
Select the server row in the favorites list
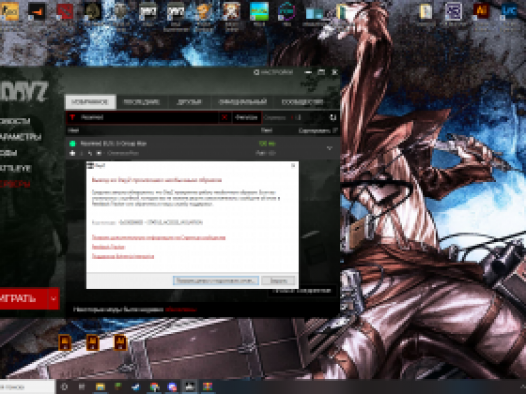click(202, 148)
